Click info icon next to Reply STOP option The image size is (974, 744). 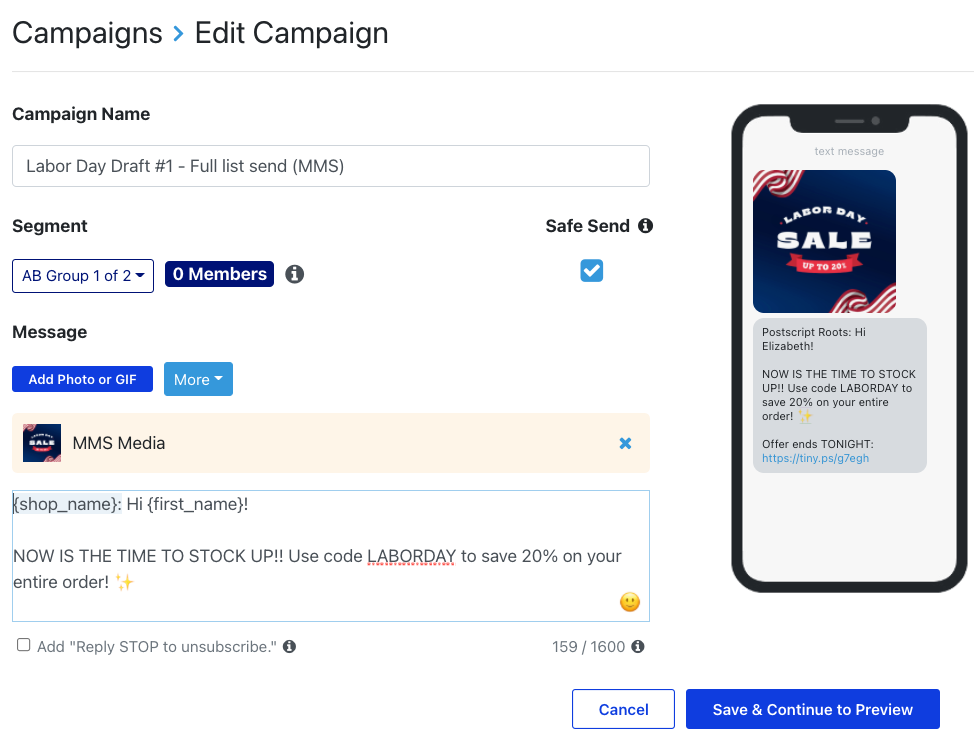click(x=289, y=646)
